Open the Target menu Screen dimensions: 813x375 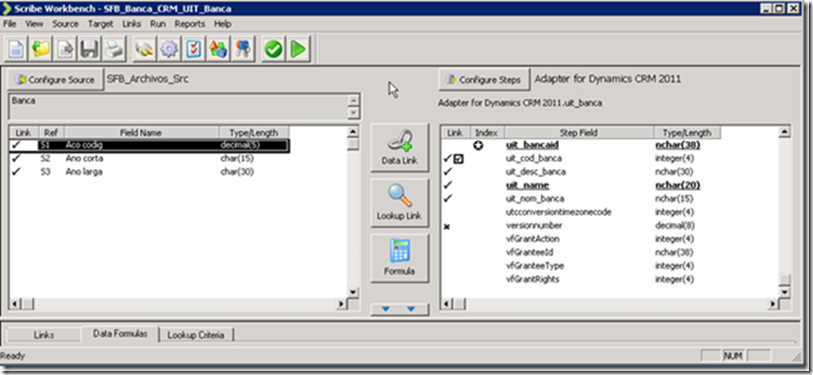pos(101,24)
